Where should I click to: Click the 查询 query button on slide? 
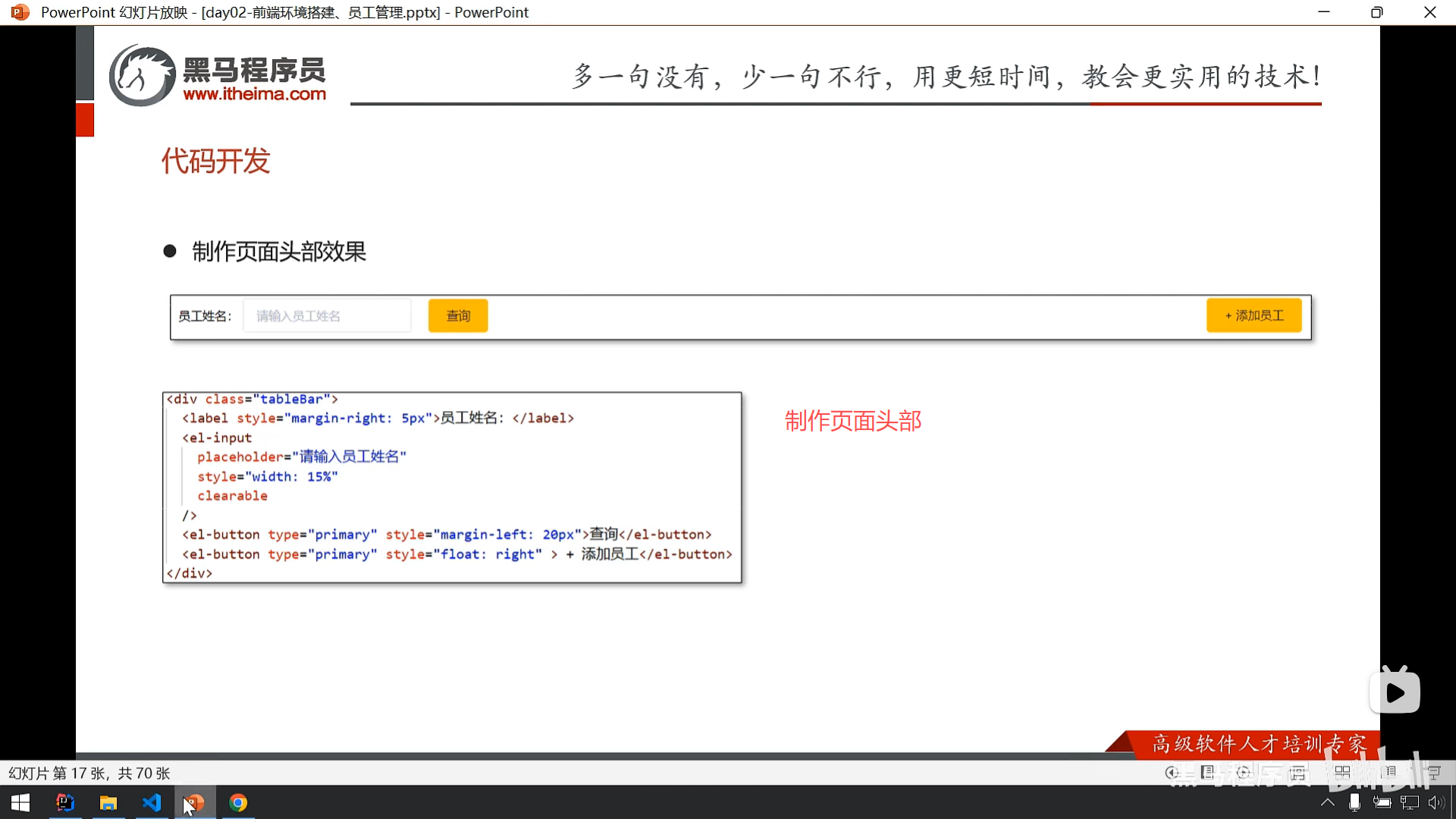[x=458, y=315]
